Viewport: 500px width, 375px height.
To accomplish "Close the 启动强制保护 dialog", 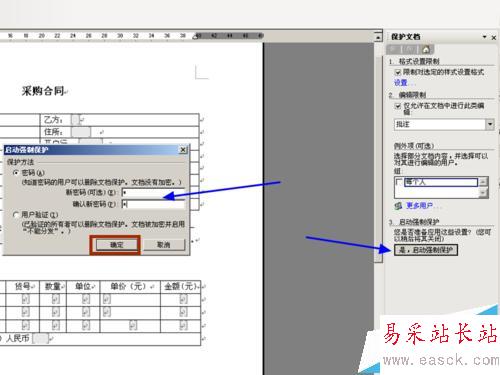I will [x=183, y=150].
